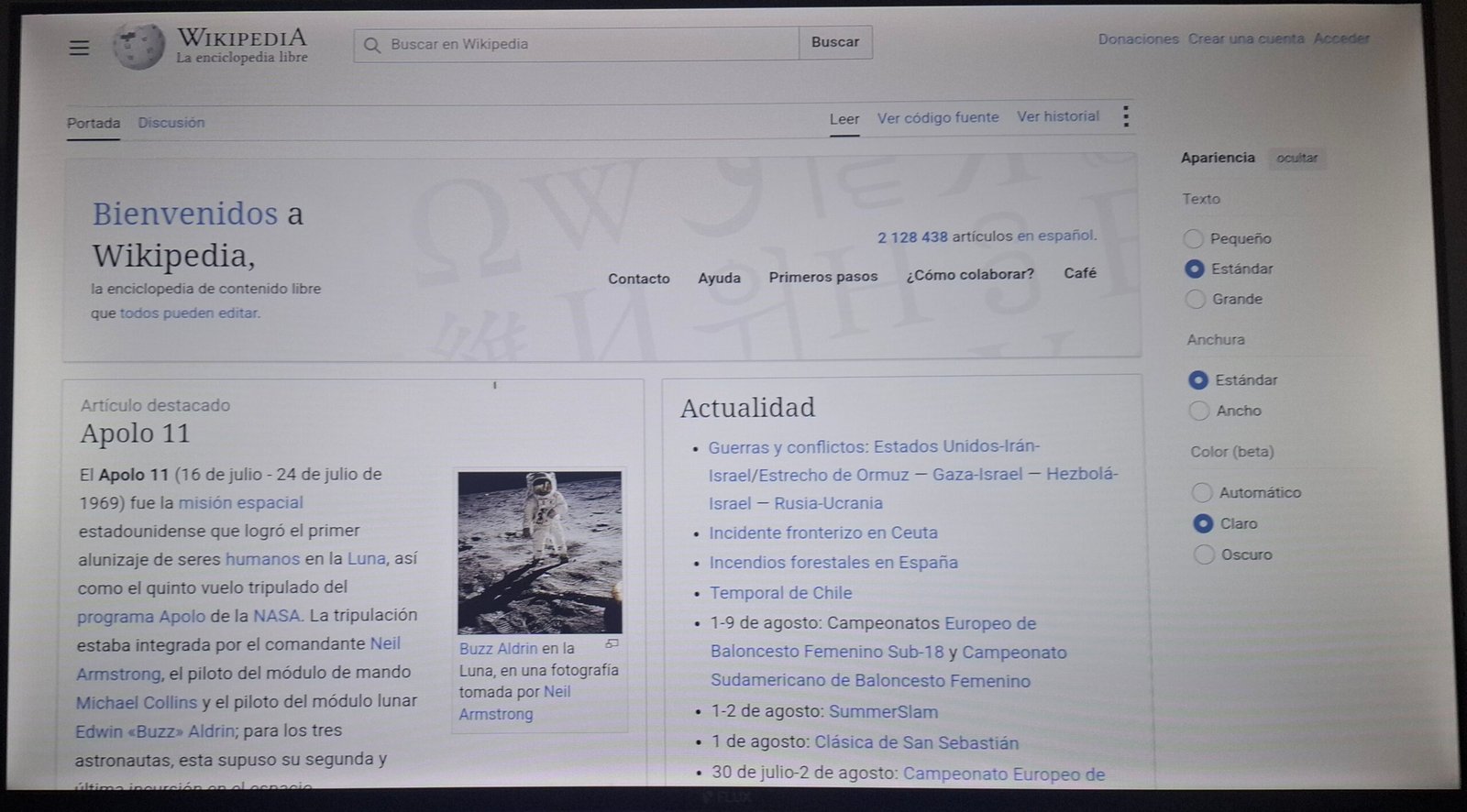Open the hamburger main menu
The width and height of the screenshot is (1467, 812).
click(x=80, y=47)
